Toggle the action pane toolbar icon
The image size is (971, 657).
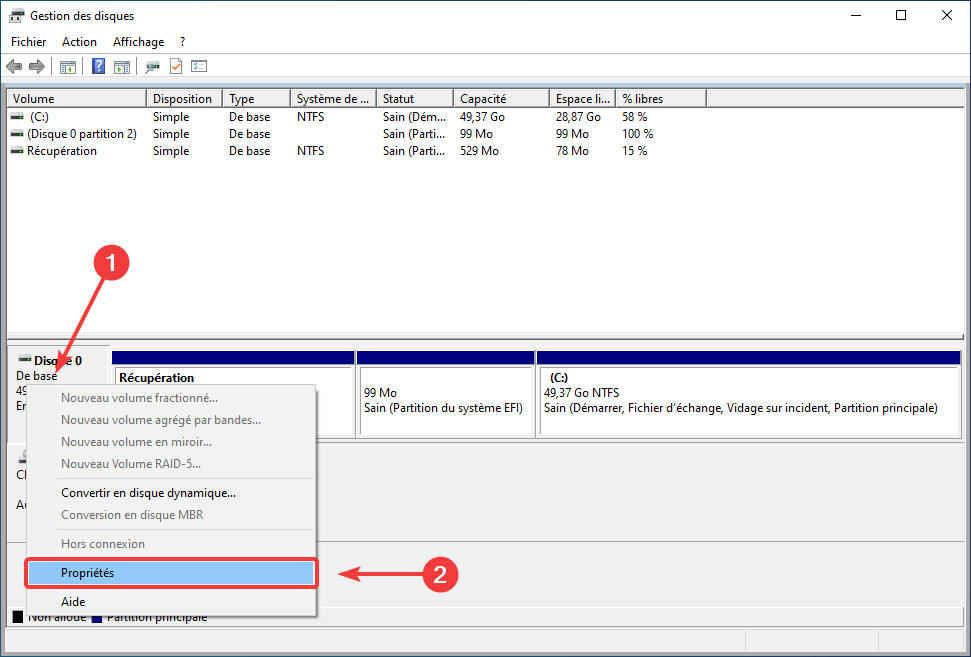tap(122, 67)
